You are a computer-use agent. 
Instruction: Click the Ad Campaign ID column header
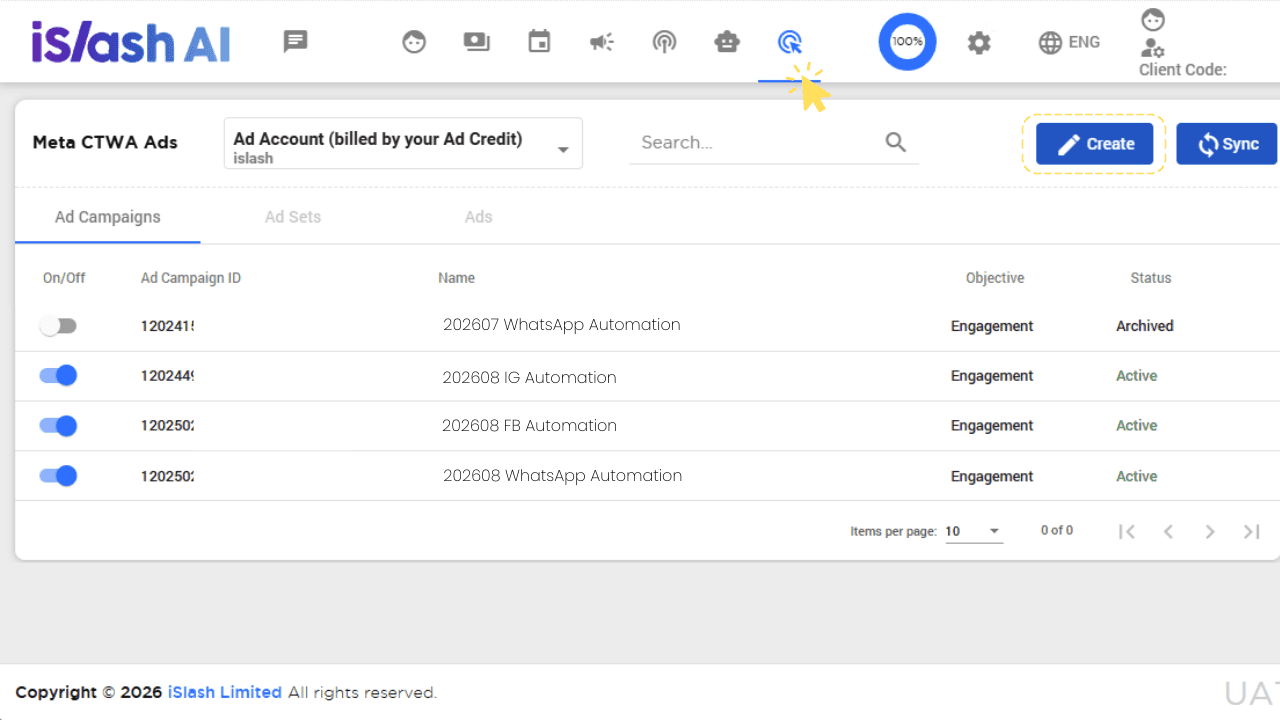(191, 278)
